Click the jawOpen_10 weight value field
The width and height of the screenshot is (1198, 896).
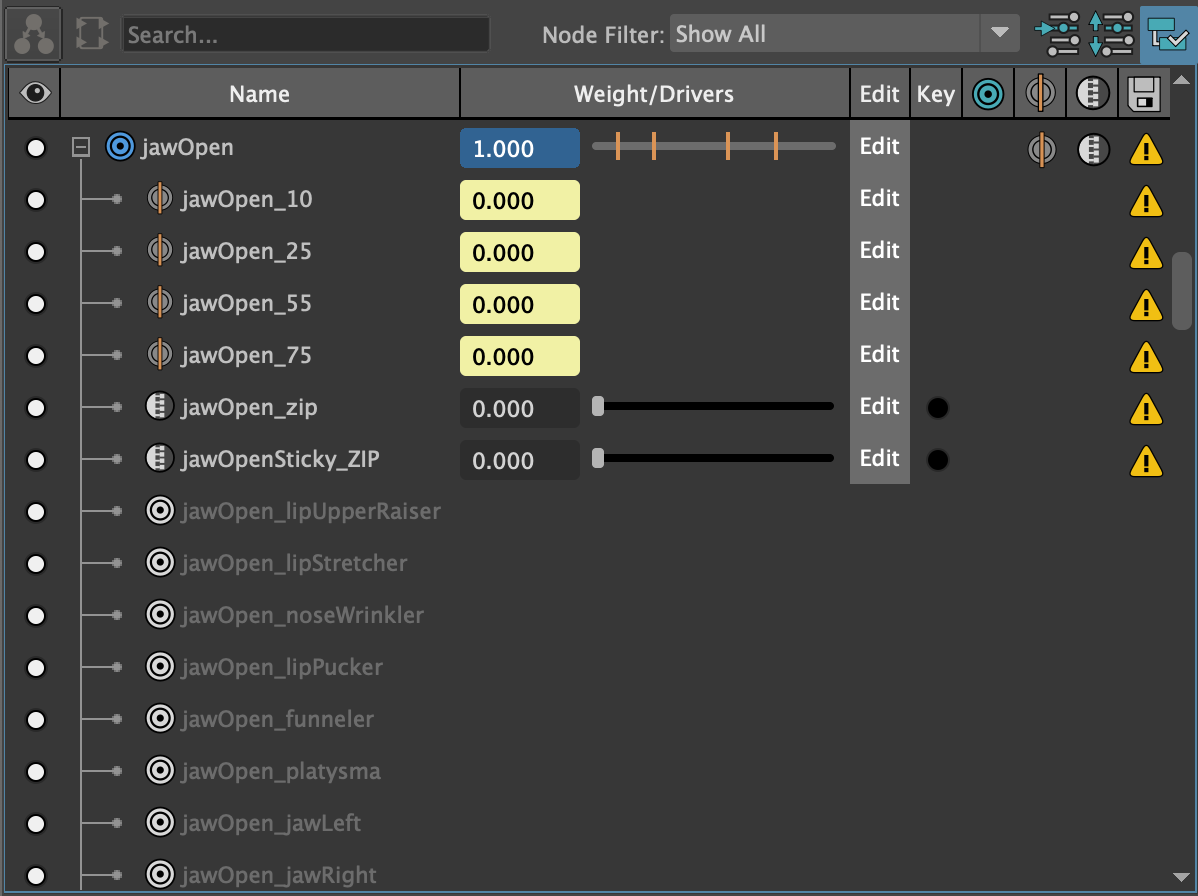click(520, 200)
